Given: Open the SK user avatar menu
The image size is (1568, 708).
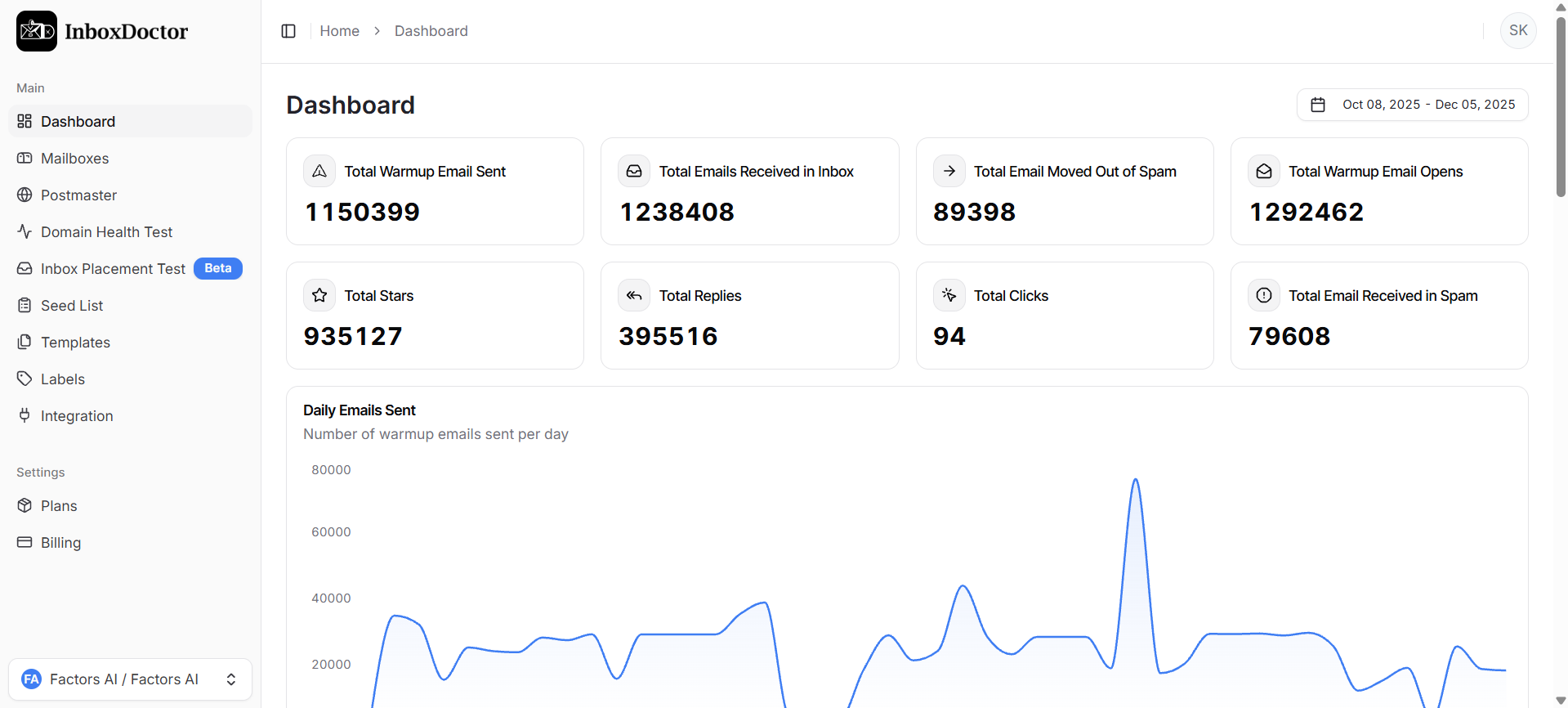Looking at the screenshot, I should 1518,31.
